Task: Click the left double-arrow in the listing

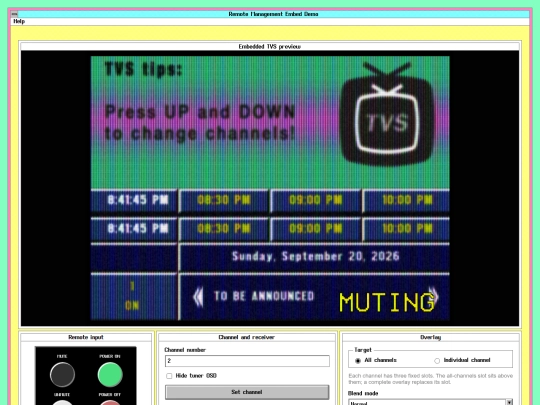Action: [198, 297]
